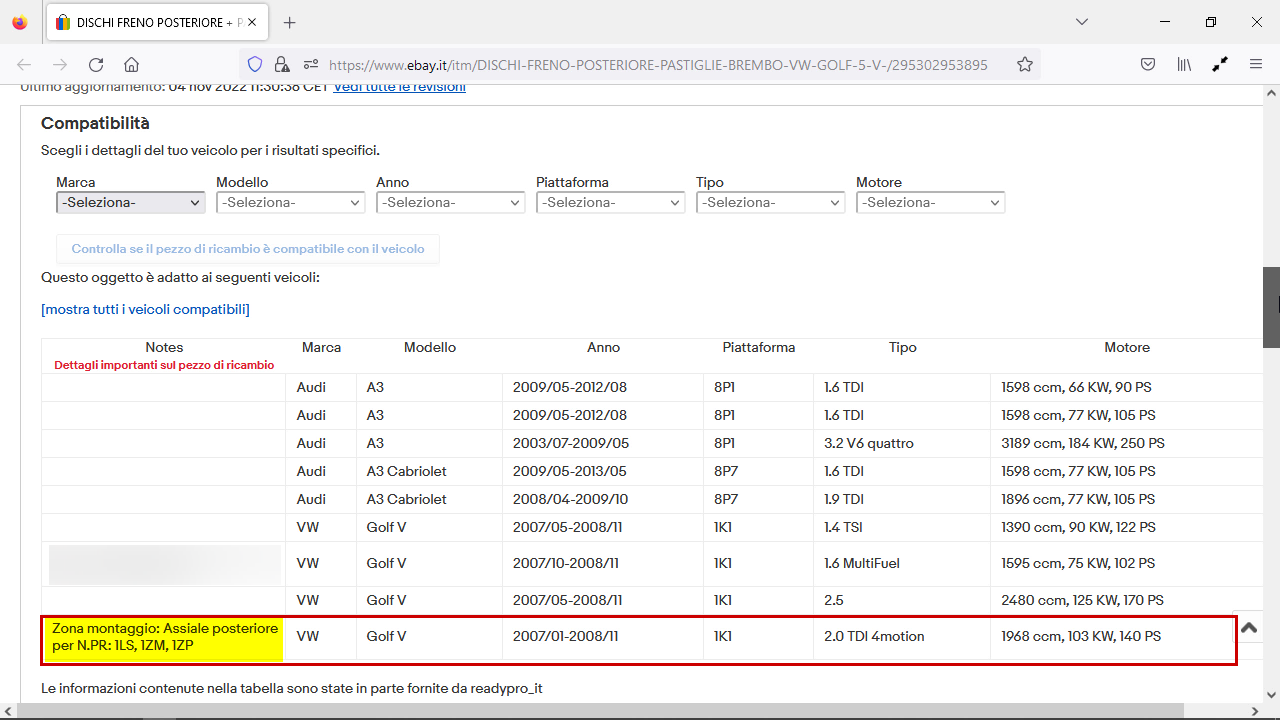
Task: Open a new browser tab
Action: tap(290, 22)
